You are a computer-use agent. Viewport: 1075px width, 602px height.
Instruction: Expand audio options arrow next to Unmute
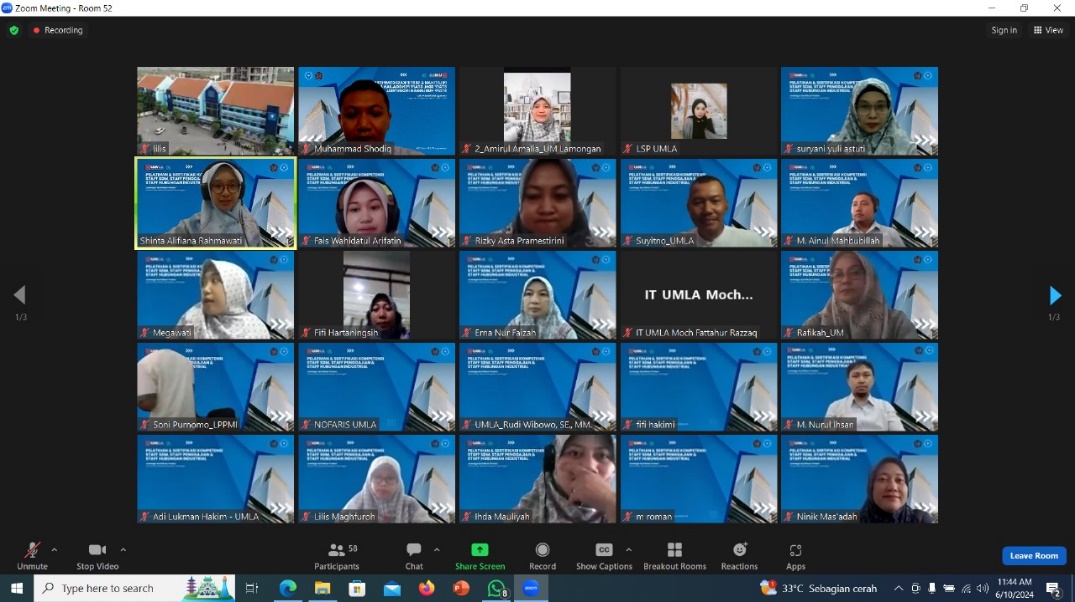pyautogui.click(x=54, y=549)
